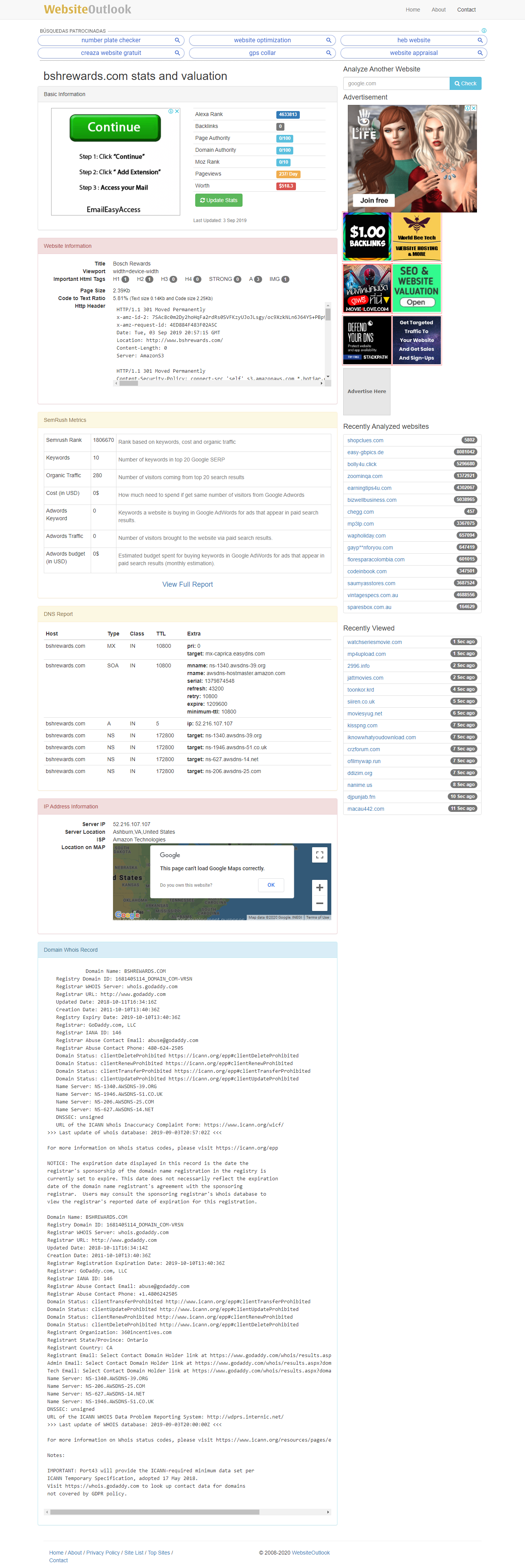Click footer Privacy Policy link
This screenshot has width=525, height=1568.
pyautogui.click(x=103, y=1553)
